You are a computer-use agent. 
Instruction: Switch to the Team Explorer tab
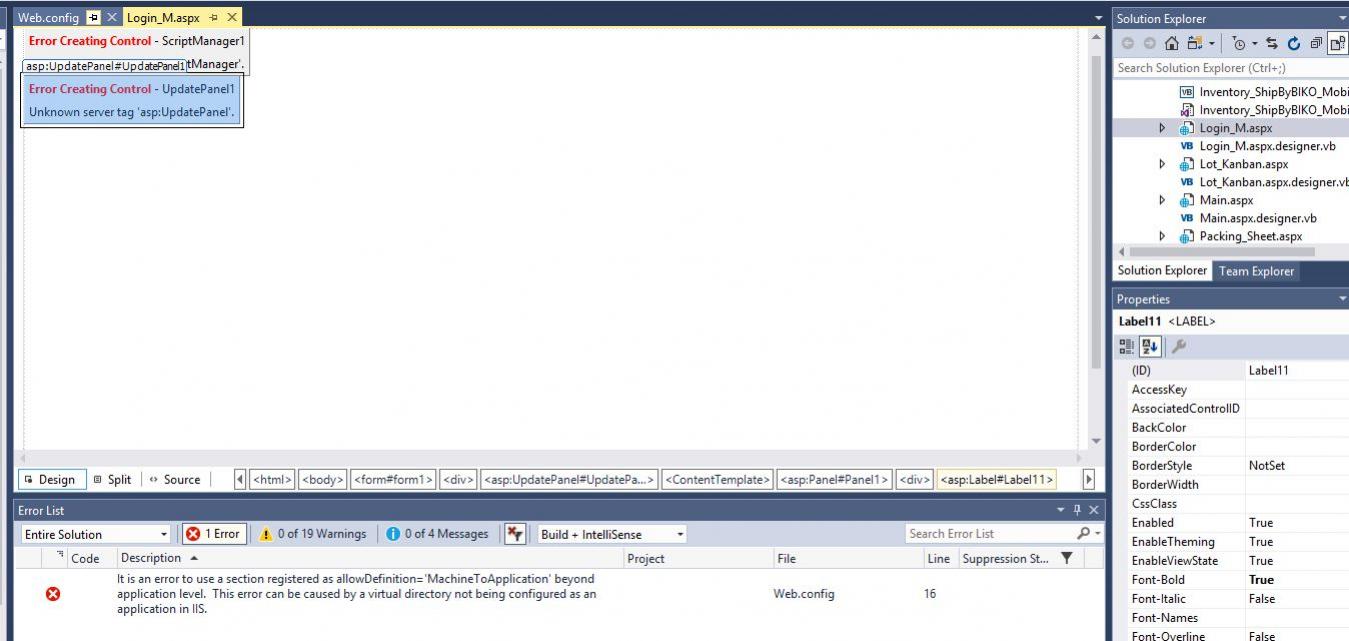(1256, 271)
